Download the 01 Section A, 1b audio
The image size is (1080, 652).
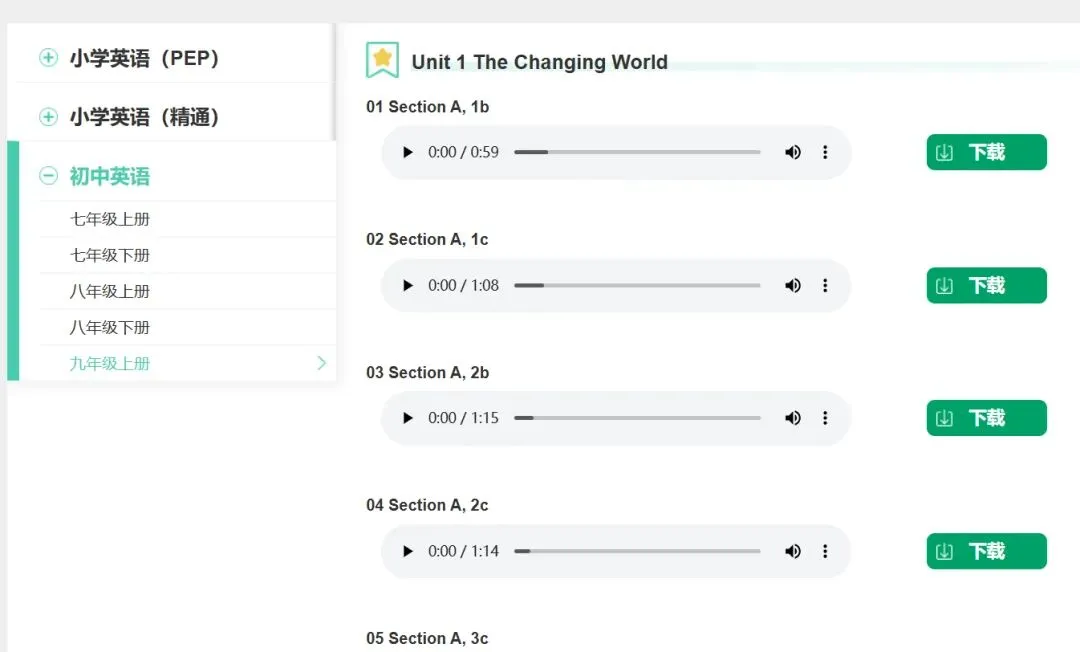pyautogui.click(x=986, y=152)
